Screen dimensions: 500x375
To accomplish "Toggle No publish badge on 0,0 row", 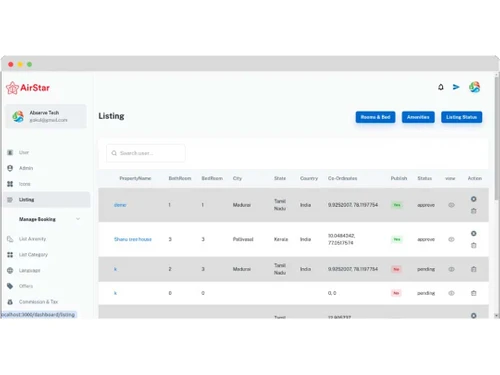I will (396, 293).
